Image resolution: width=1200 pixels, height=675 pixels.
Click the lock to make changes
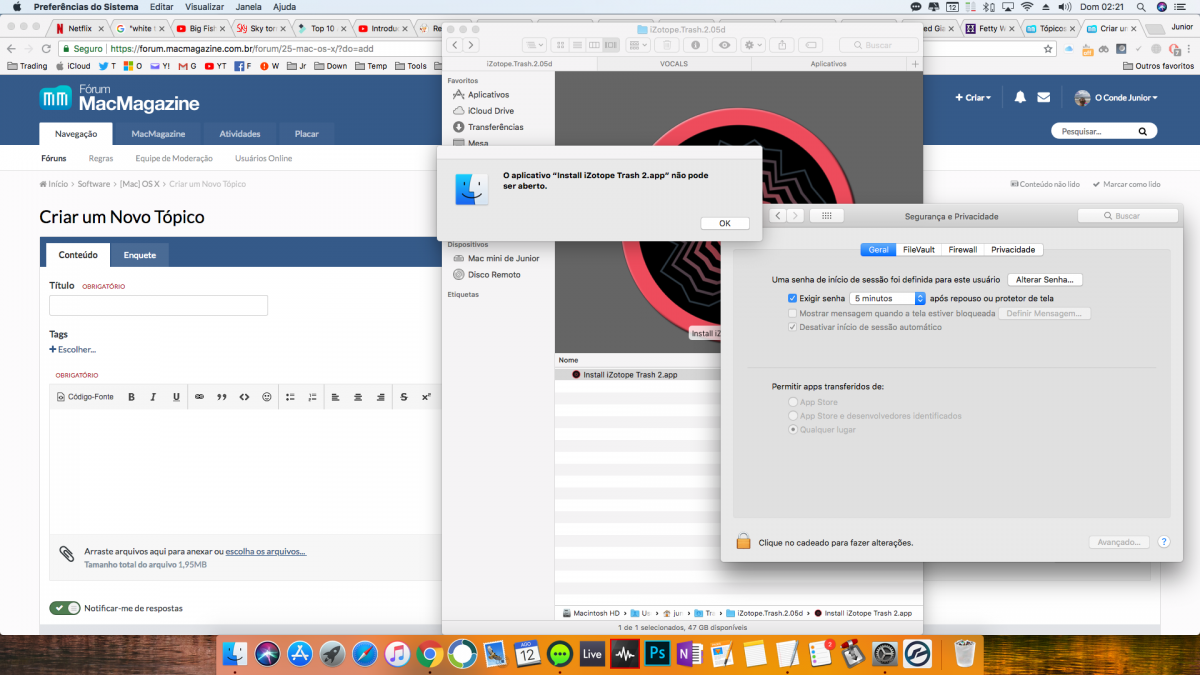(x=743, y=541)
